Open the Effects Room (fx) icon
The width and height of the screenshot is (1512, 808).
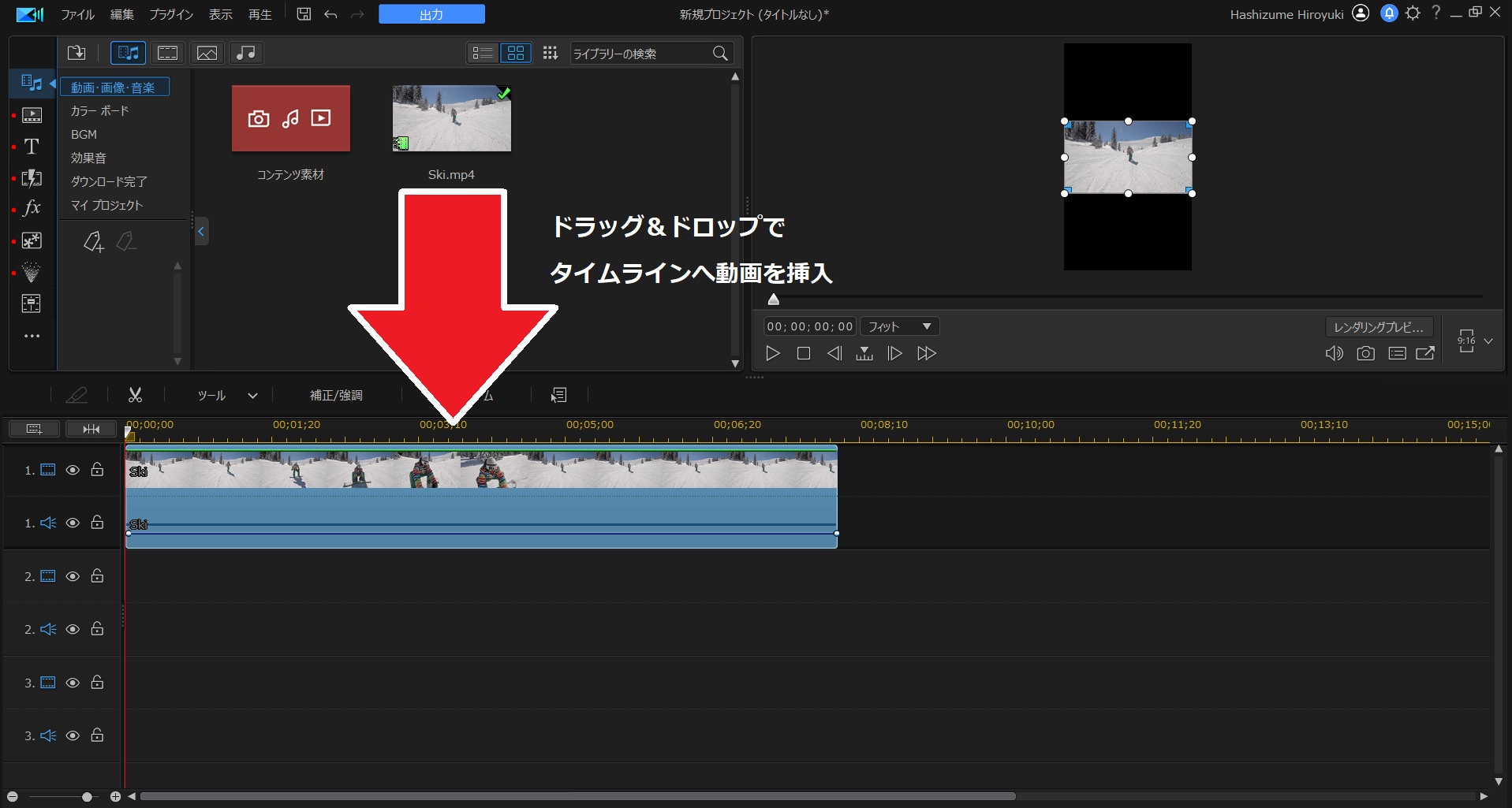(32, 208)
